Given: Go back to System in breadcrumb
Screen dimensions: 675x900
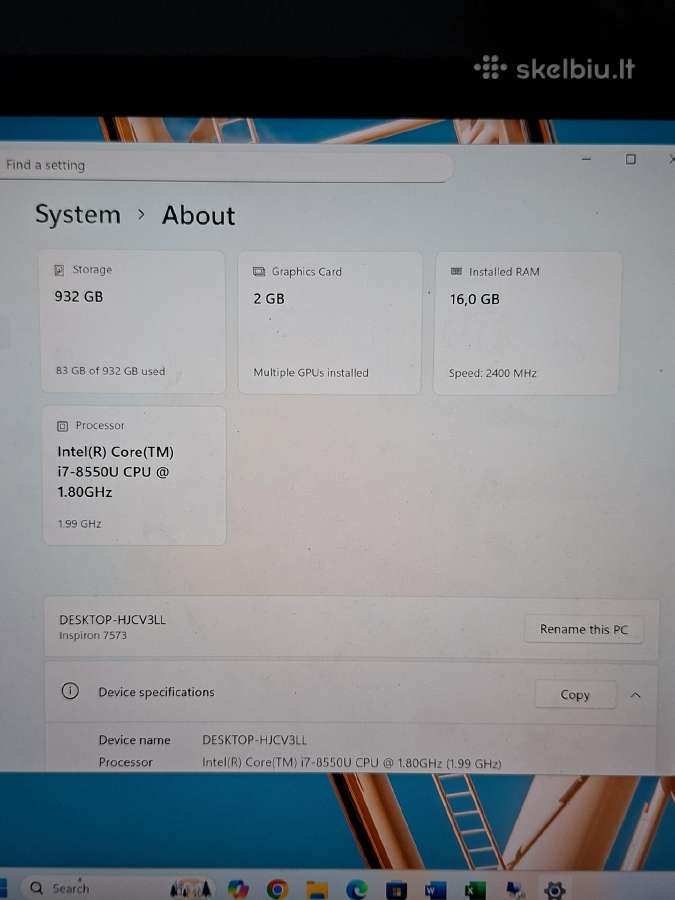Looking at the screenshot, I should tap(78, 214).
